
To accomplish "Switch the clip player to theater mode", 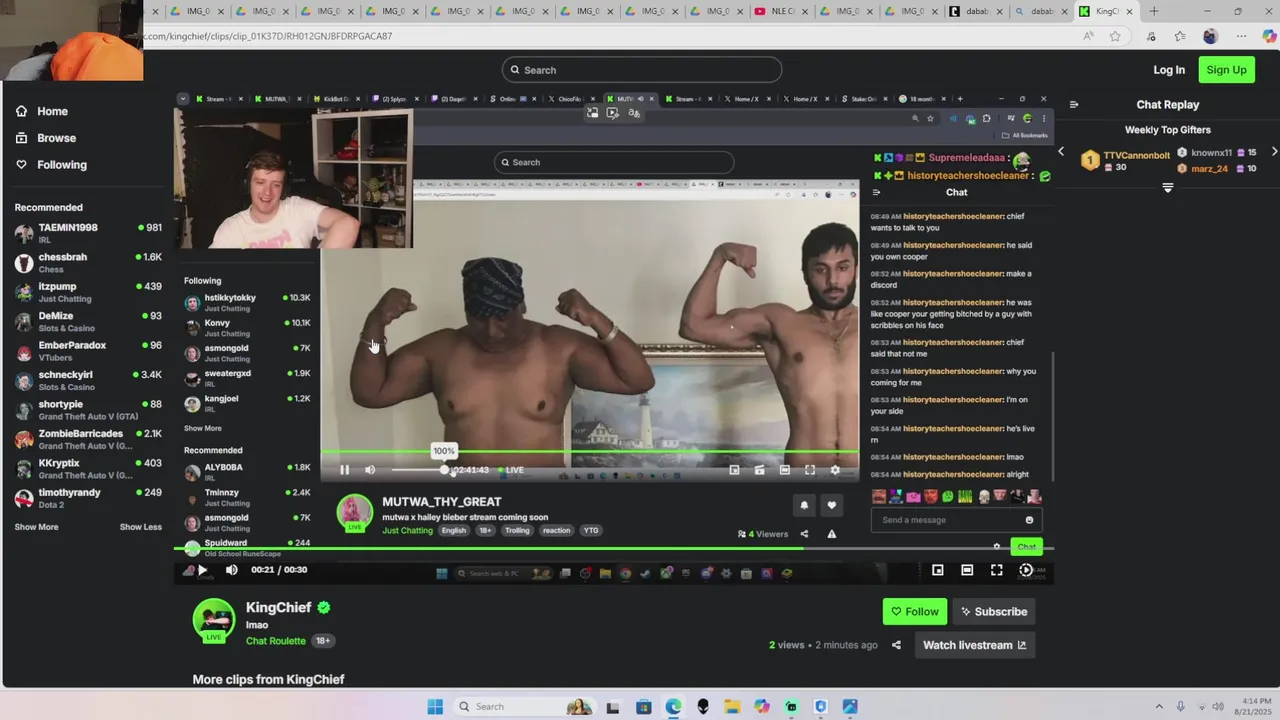I will point(967,570).
